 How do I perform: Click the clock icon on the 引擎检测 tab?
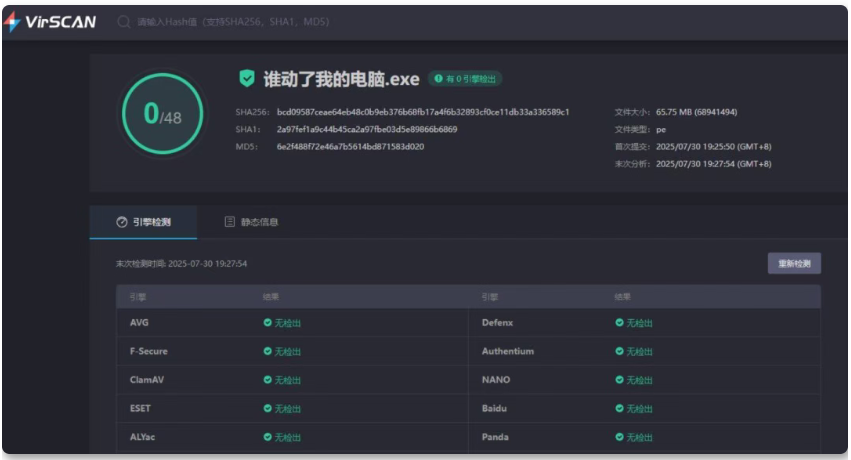122,222
